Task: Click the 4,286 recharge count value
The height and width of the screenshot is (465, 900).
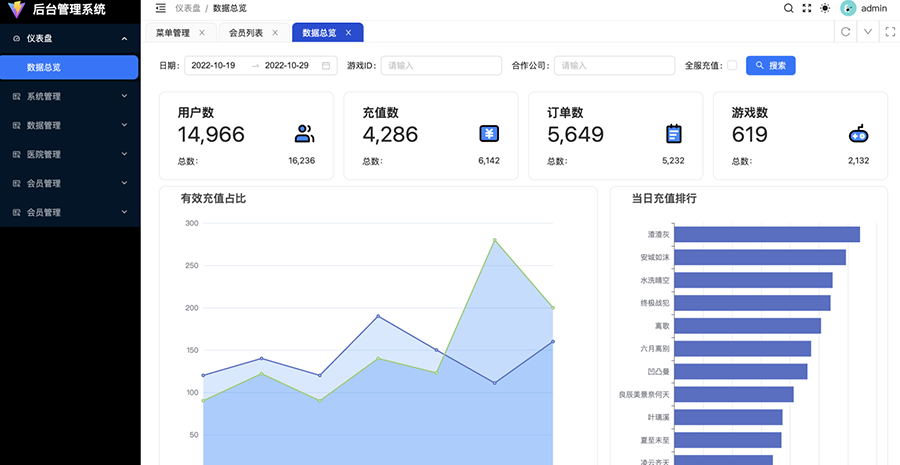Action: point(390,134)
